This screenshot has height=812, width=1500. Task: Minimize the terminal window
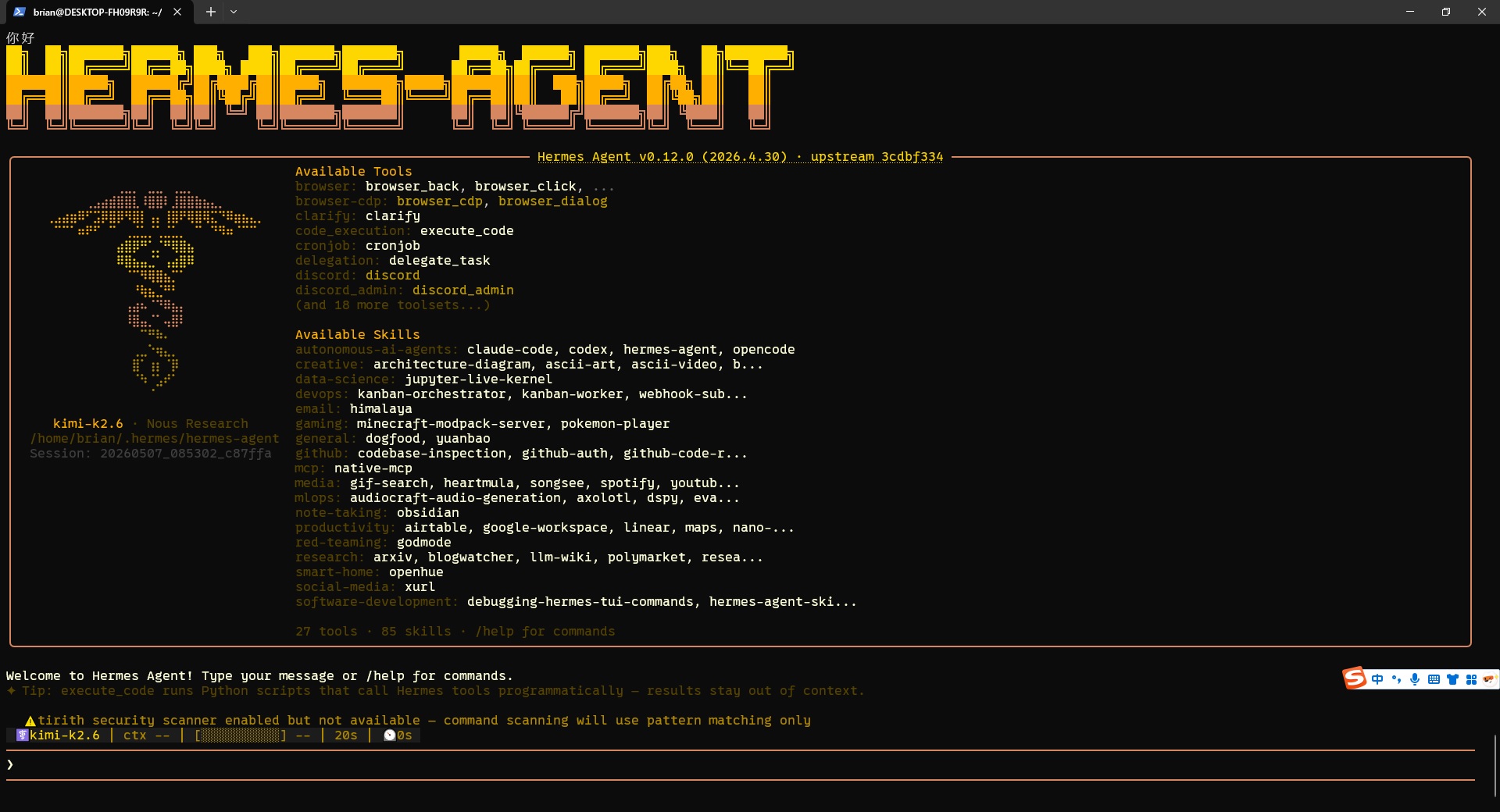(1410, 12)
